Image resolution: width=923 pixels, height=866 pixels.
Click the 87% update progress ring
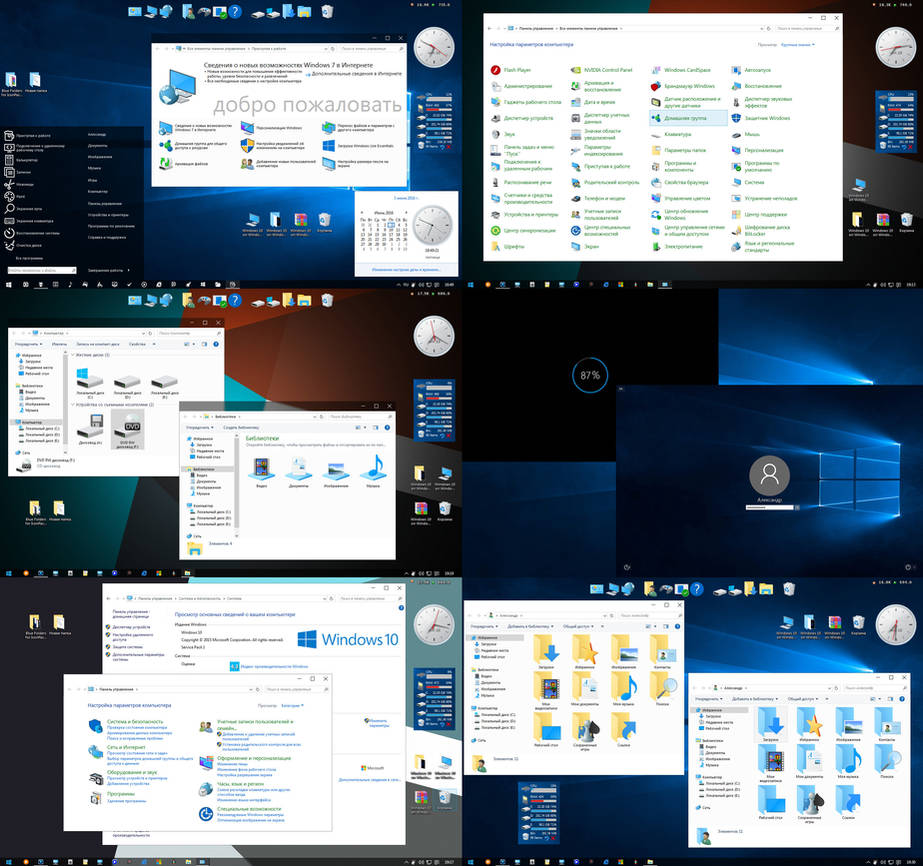(590, 374)
